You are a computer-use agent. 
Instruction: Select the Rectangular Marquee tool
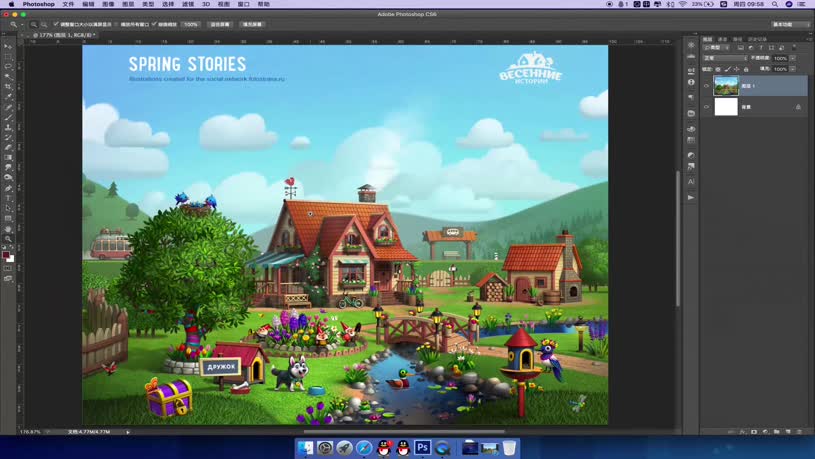pos(8,57)
